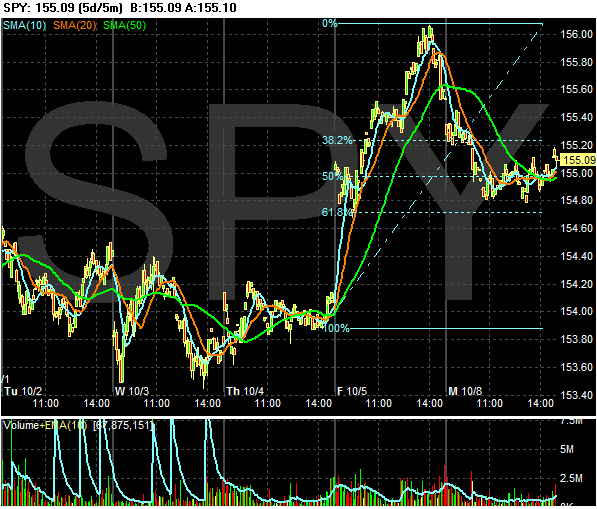The height and width of the screenshot is (509, 597).
Task: Click the 5M volume axis label
Action: [x=567, y=450]
